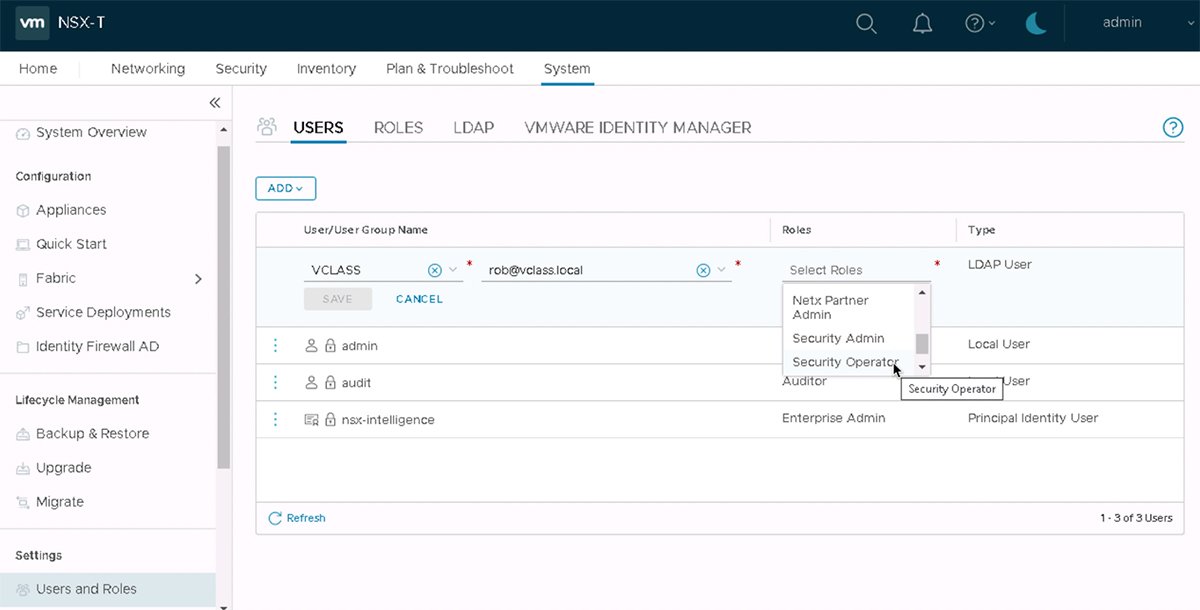Viewport: 1200px width, 610px height.
Task: Open the Networking top menu tab
Action: coord(148,69)
